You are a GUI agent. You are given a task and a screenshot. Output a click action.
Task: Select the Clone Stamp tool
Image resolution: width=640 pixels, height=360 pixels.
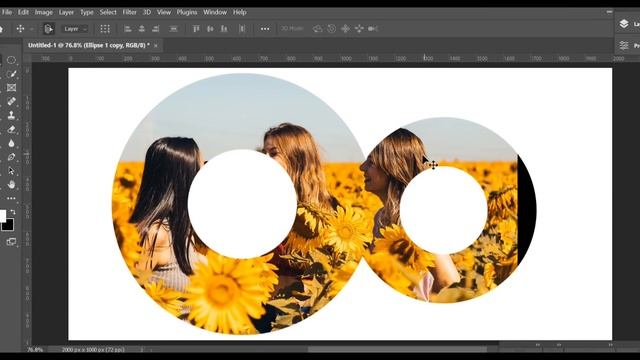pos(11,115)
